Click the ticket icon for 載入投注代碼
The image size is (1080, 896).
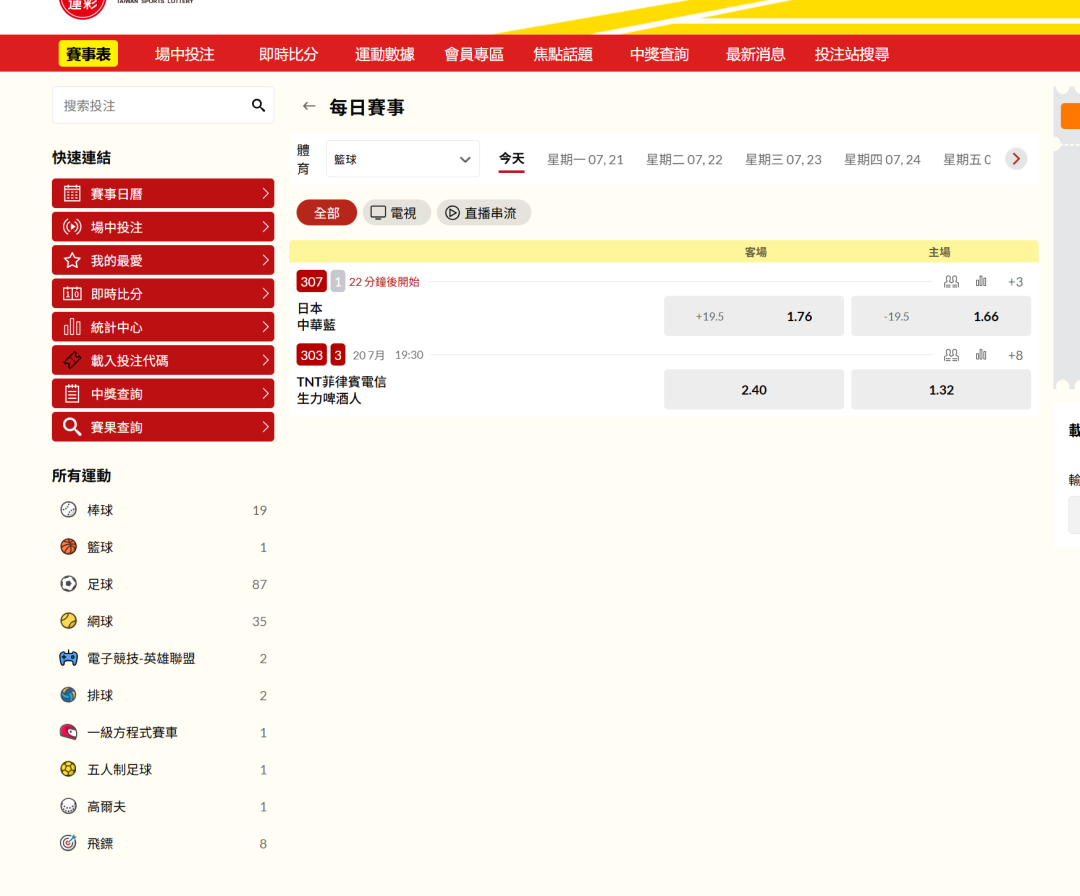coord(72,360)
